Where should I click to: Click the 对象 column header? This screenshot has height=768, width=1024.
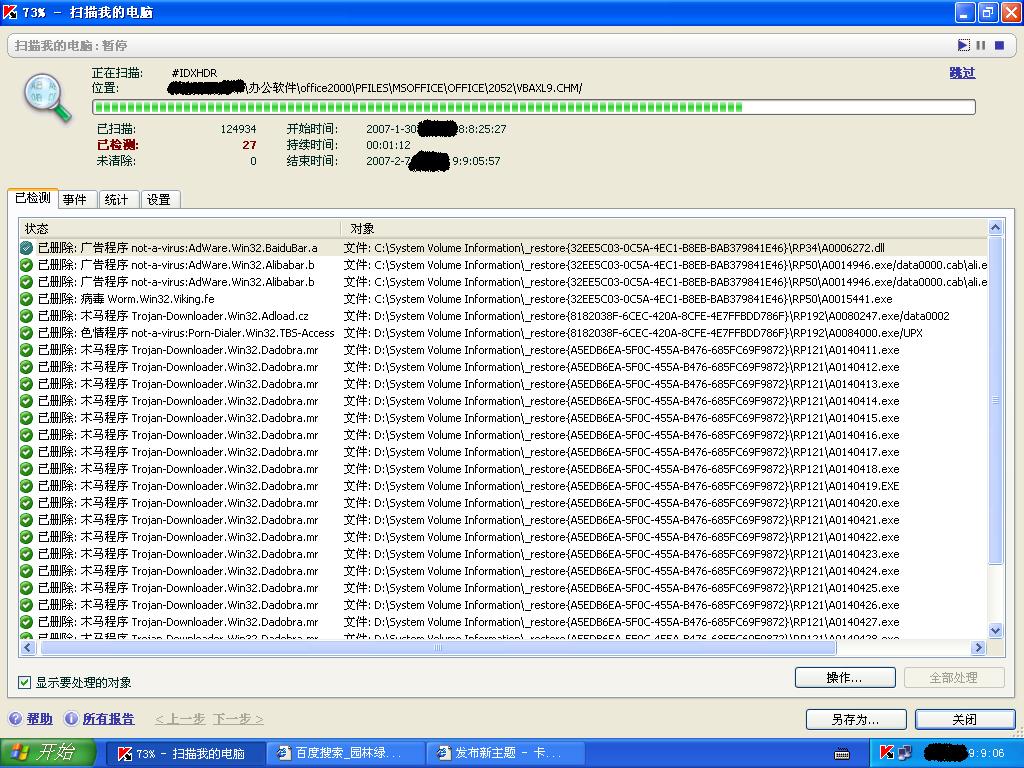(x=664, y=229)
